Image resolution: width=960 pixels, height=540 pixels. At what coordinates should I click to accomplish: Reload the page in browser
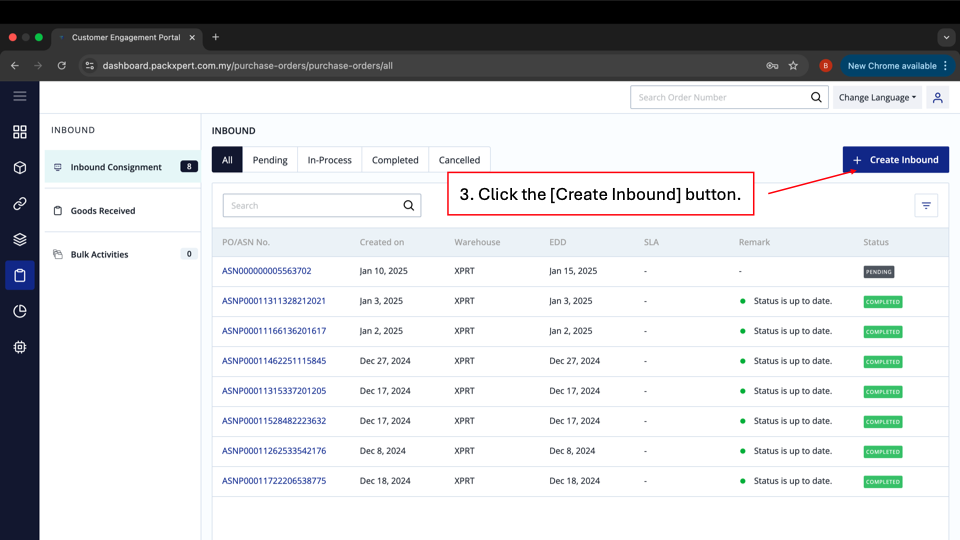tap(62, 66)
